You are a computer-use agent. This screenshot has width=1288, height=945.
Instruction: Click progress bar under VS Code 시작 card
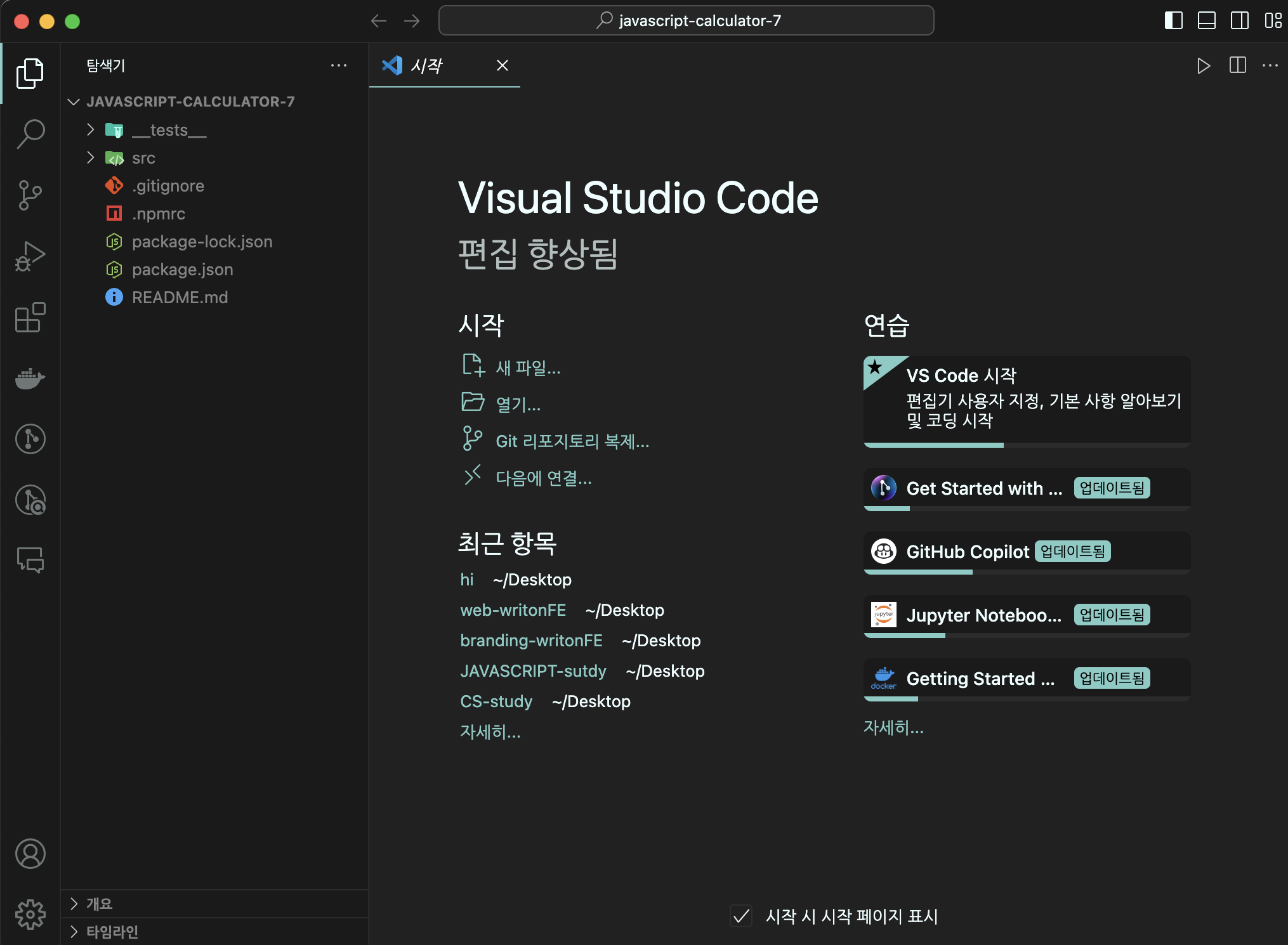pos(1027,445)
